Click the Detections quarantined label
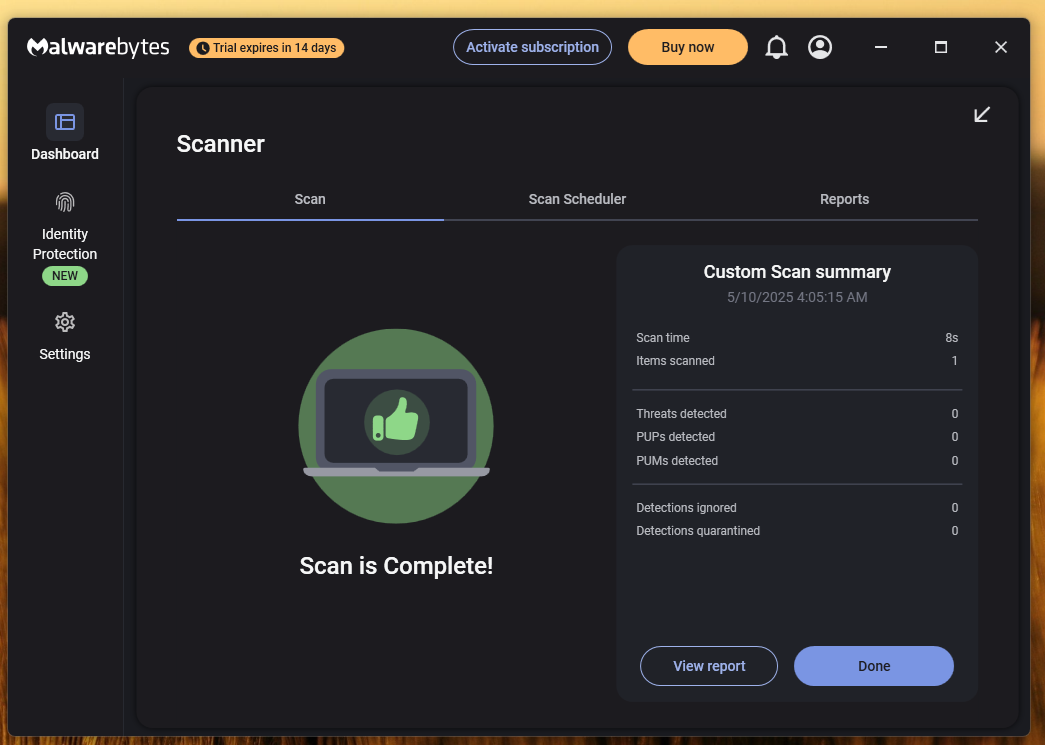Image resolution: width=1045 pixels, height=745 pixels. [x=698, y=530]
